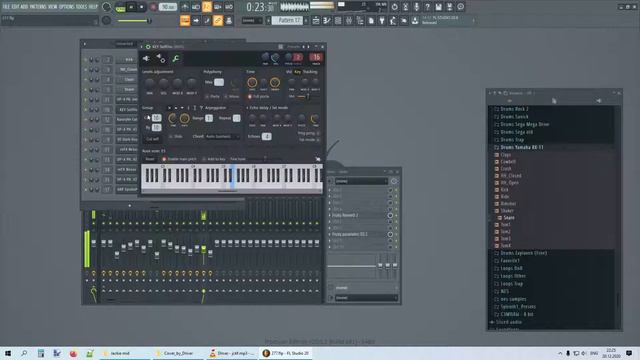Image resolution: width=640 pixels, height=360 pixels.
Task: Click the microphone recording icon in toolbar
Action: pyautogui.click(x=416, y=7)
